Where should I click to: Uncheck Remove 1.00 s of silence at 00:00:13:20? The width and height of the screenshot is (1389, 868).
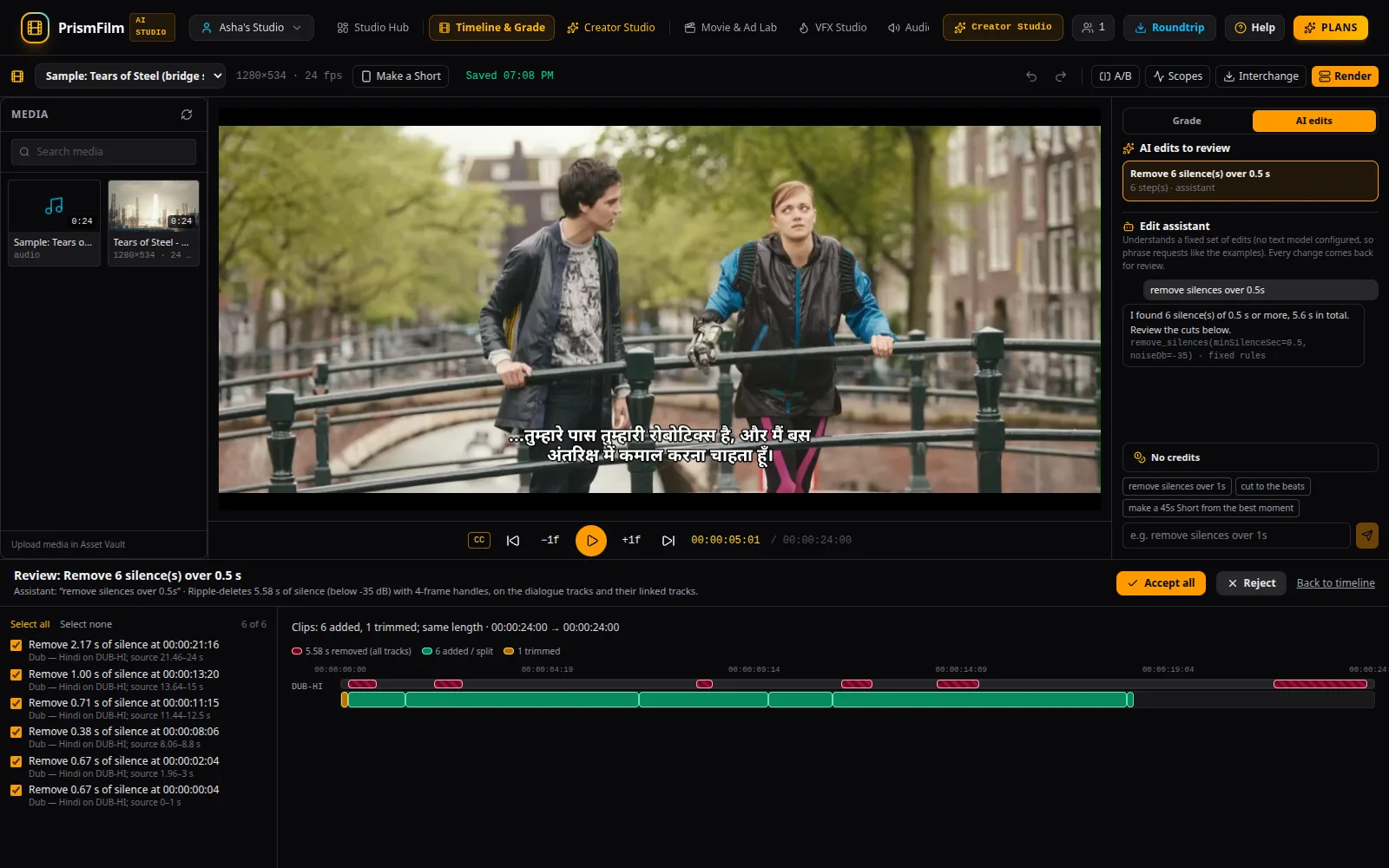(x=16, y=674)
